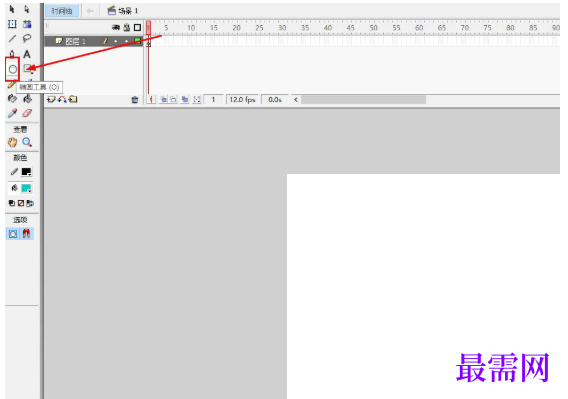Viewport: 568px width, 399px height.
Task: Select the Pencil tool
Action: click(11, 85)
